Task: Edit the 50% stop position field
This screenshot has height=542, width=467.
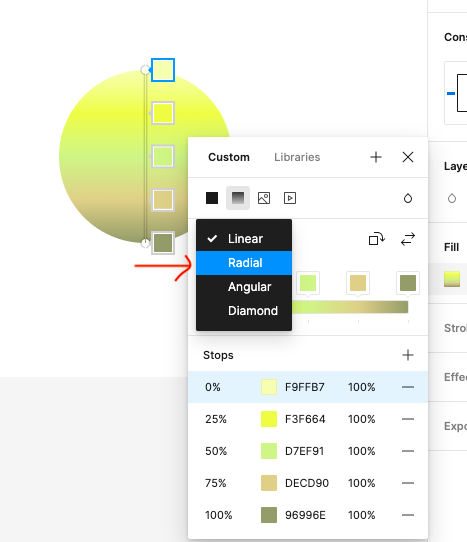Action: (x=216, y=451)
